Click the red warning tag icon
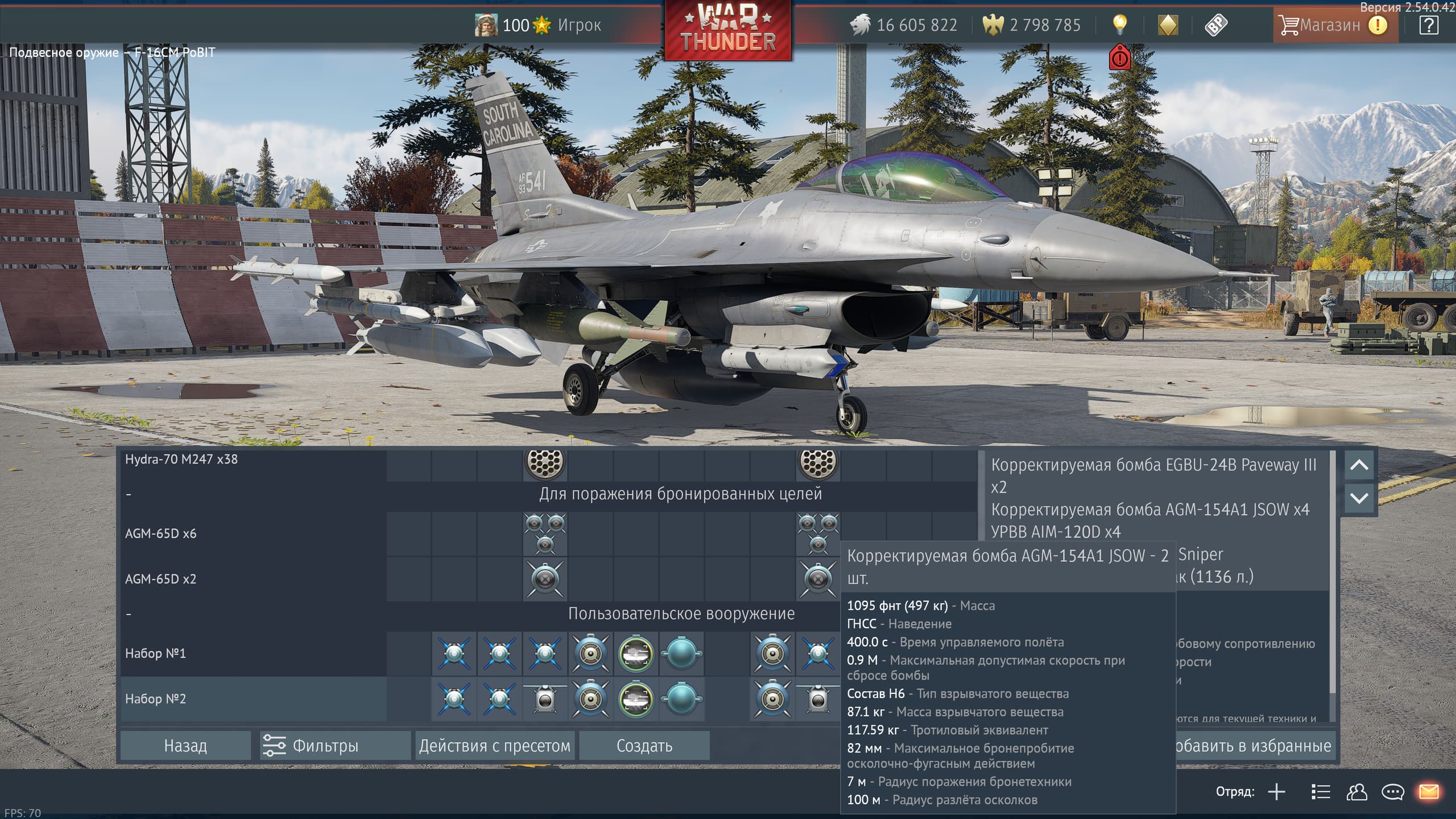Image resolution: width=1456 pixels, height=819 pixels. [1119, 57]
